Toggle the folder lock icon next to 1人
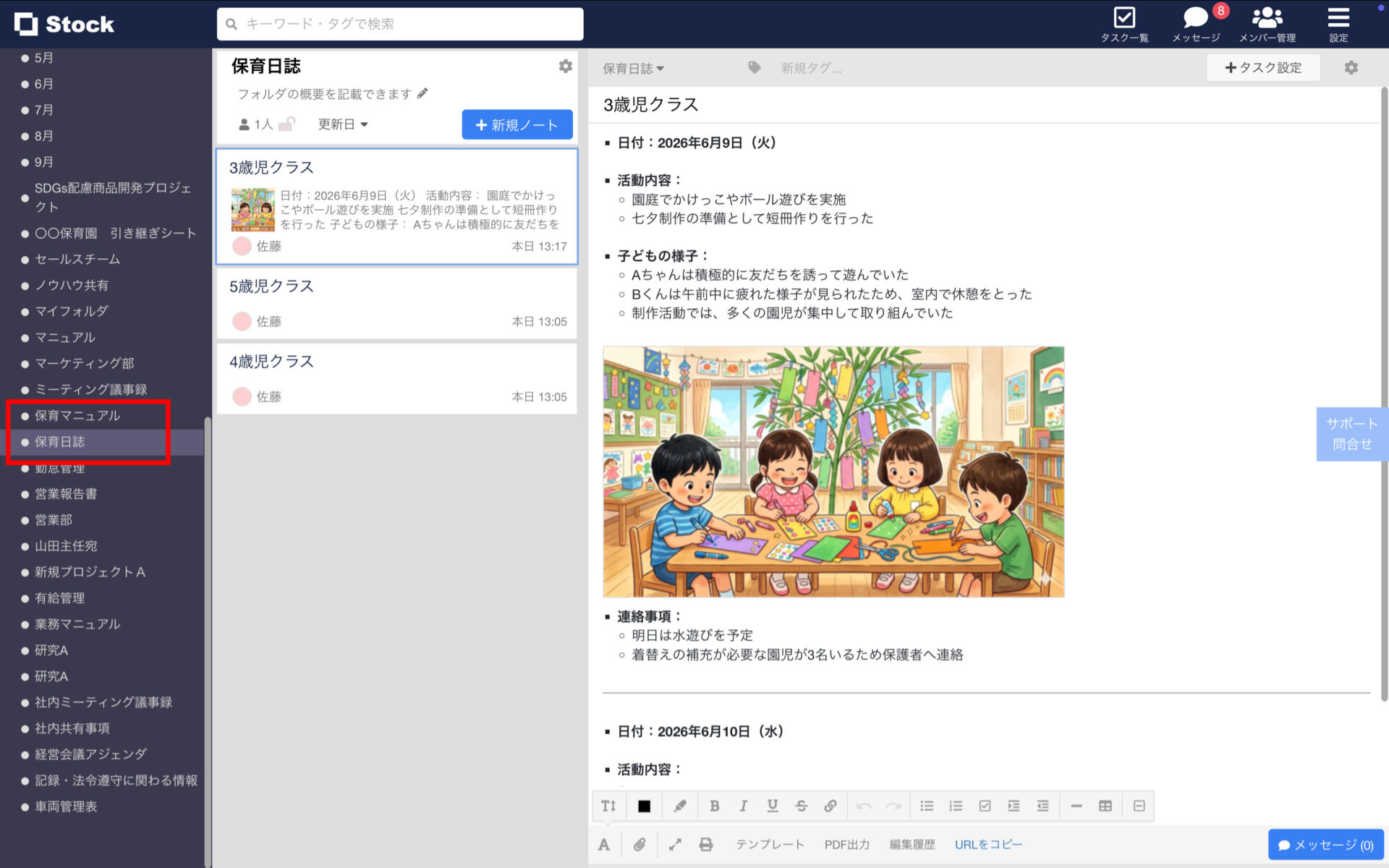The image size is (1389, 868). [x=287, y=124]
